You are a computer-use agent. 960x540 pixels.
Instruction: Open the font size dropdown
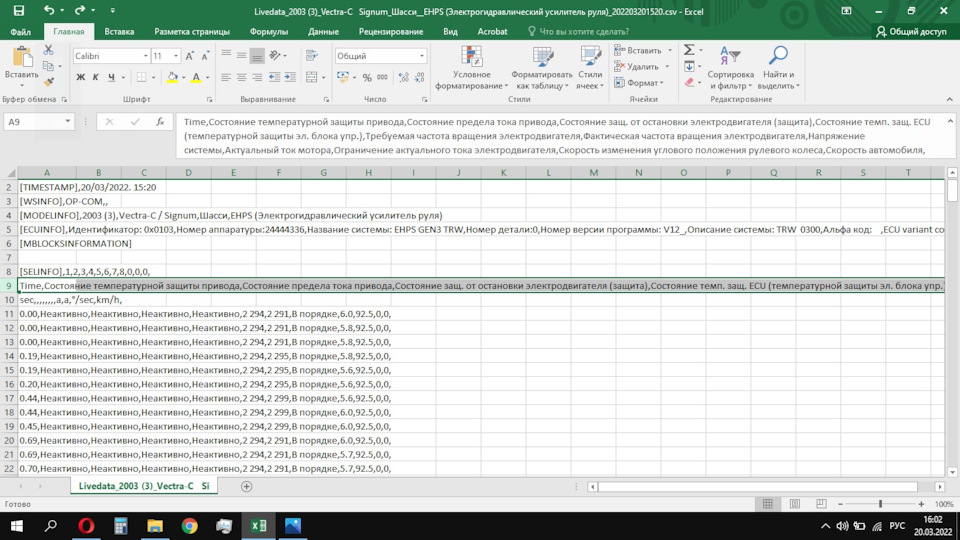[x=176, y=56]
